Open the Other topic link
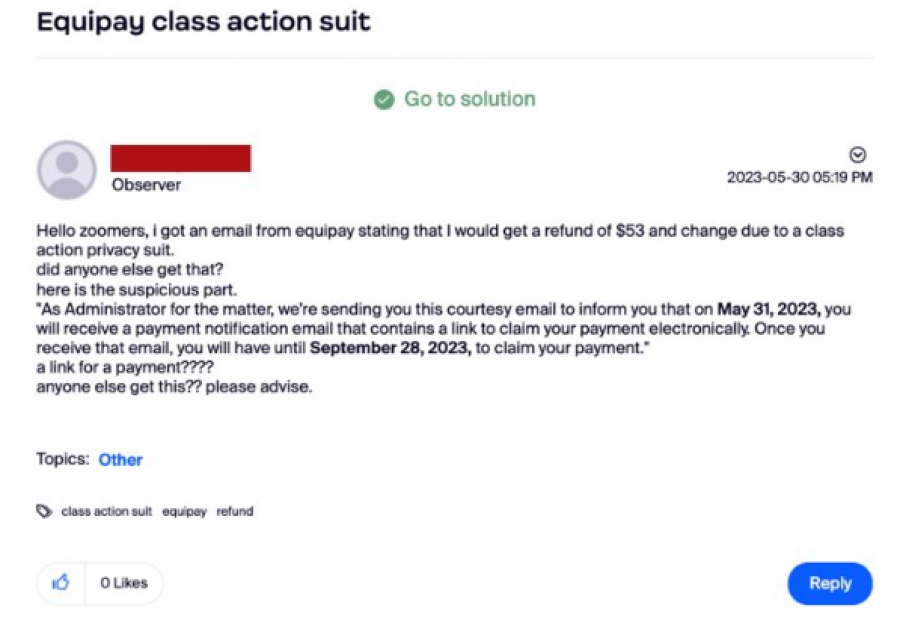The height and width of the screenshot is (629, 900). tap(121, 460)
